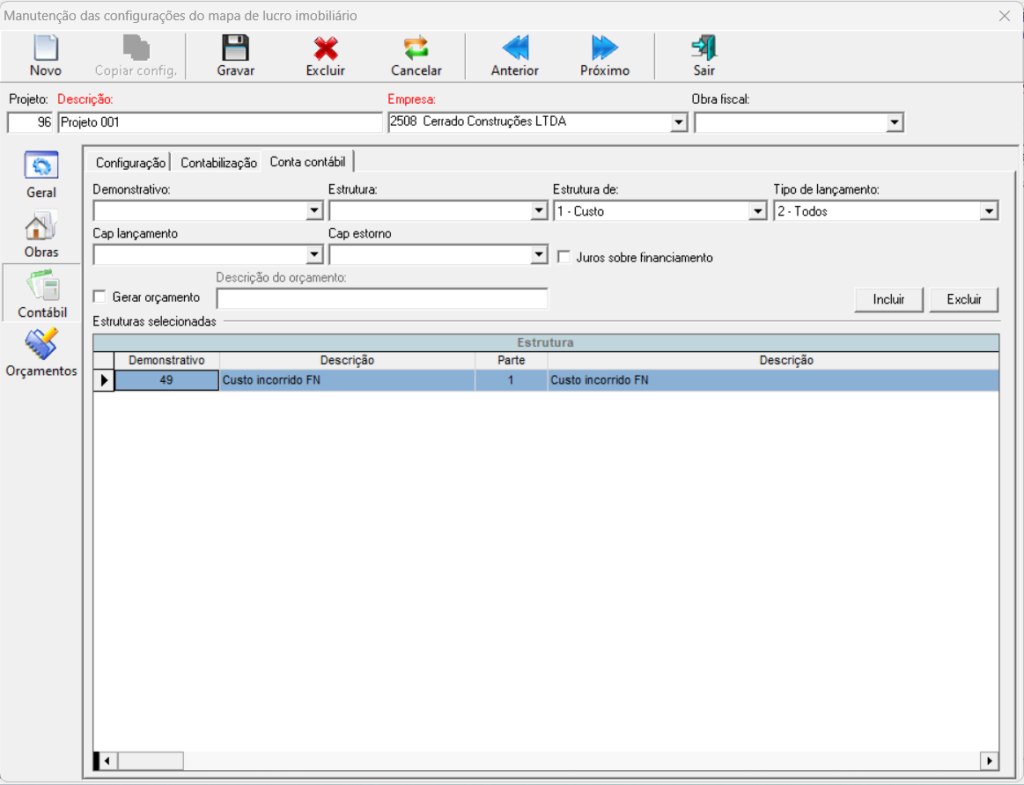Click the Excluir button beside Incluir

pos(964,299)
